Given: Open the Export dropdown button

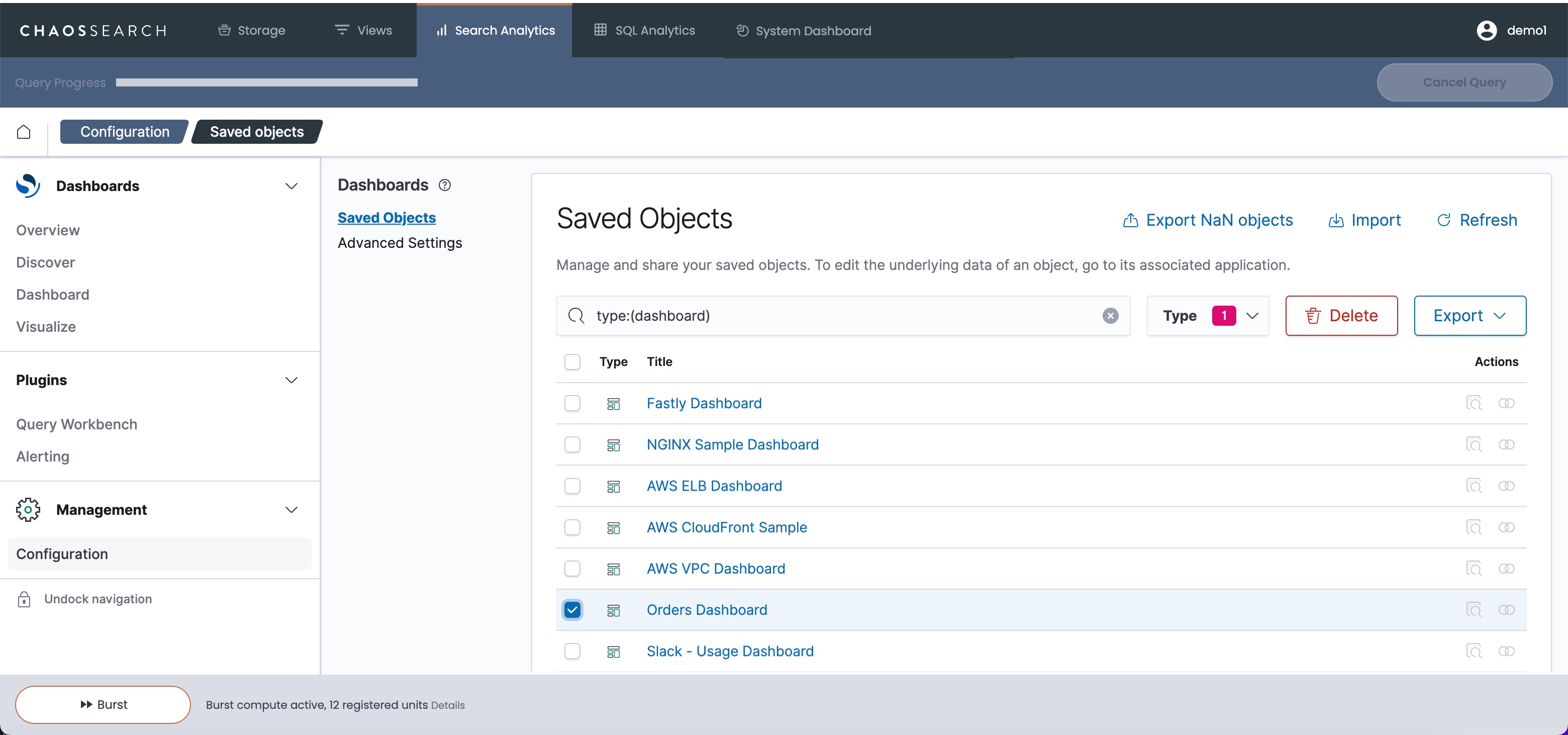Looking at the screenshot, I should coord(1469,315).
